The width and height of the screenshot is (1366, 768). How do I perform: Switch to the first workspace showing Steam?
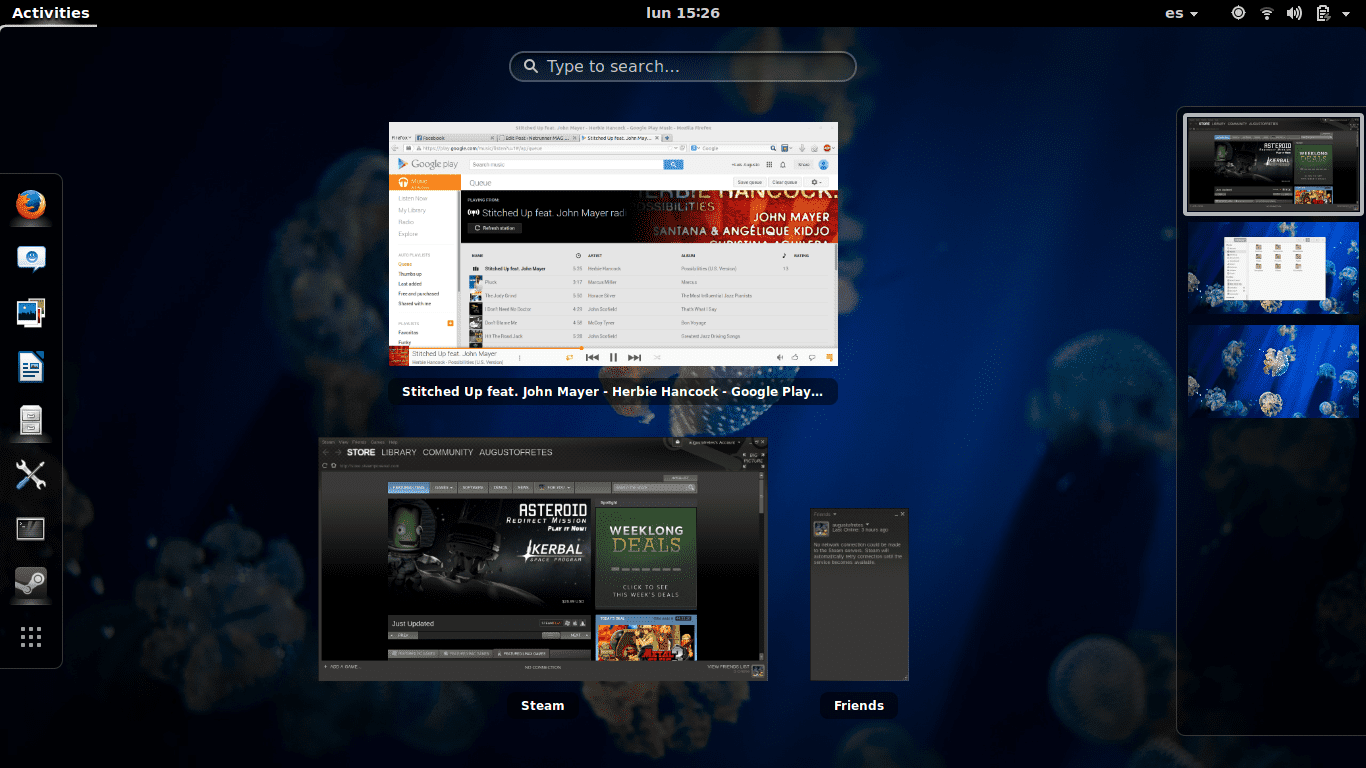(1273, 164)
